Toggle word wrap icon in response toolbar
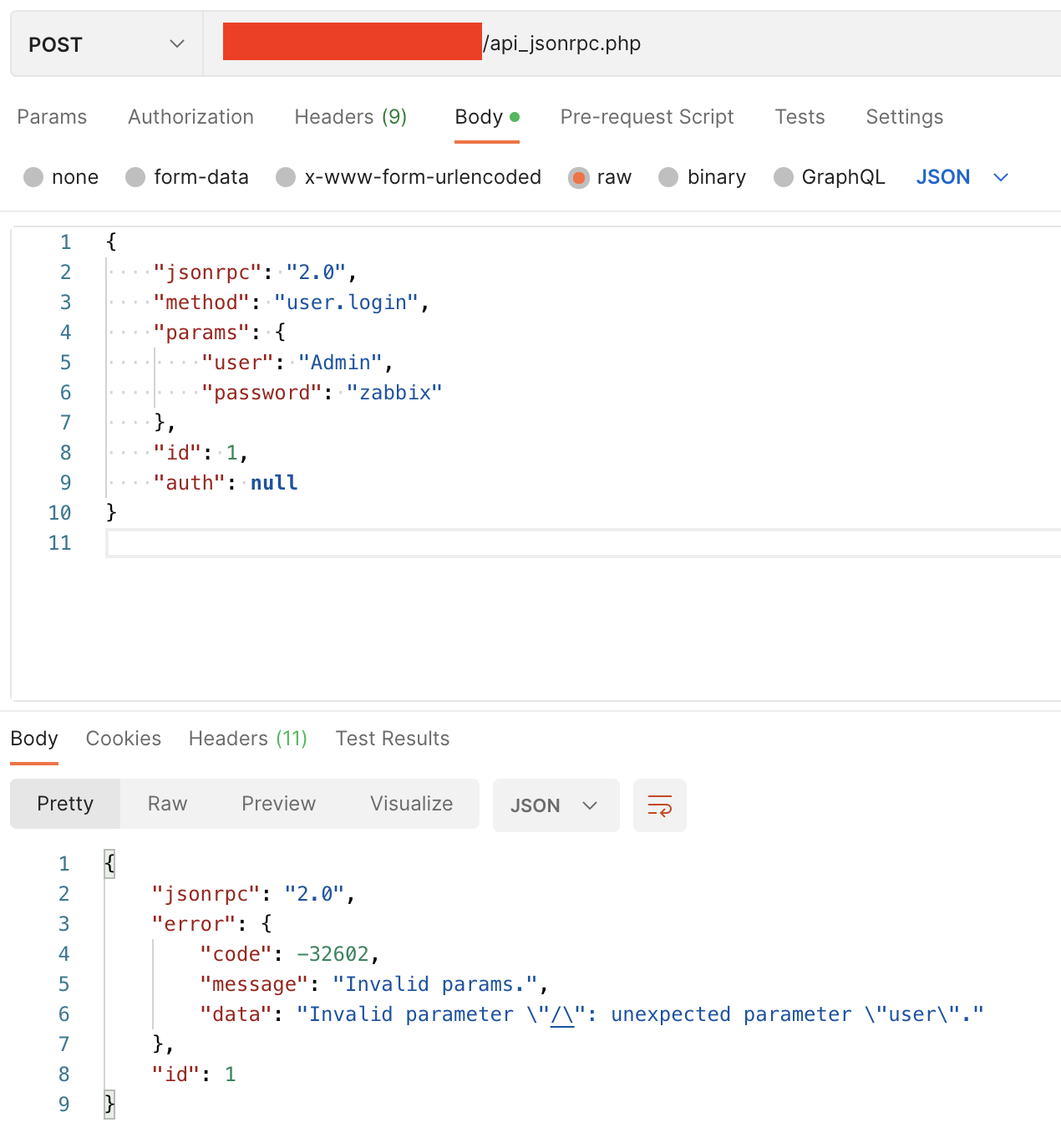This screenshot has height=1148, width=1061. [660, 805]
